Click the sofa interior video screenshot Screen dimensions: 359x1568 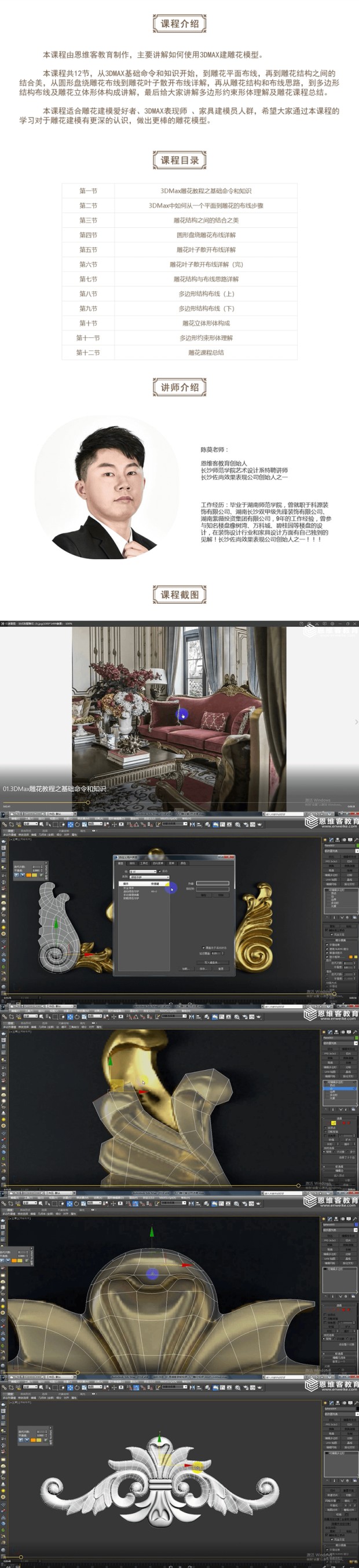pyautogui.click(x=178, y=712)
